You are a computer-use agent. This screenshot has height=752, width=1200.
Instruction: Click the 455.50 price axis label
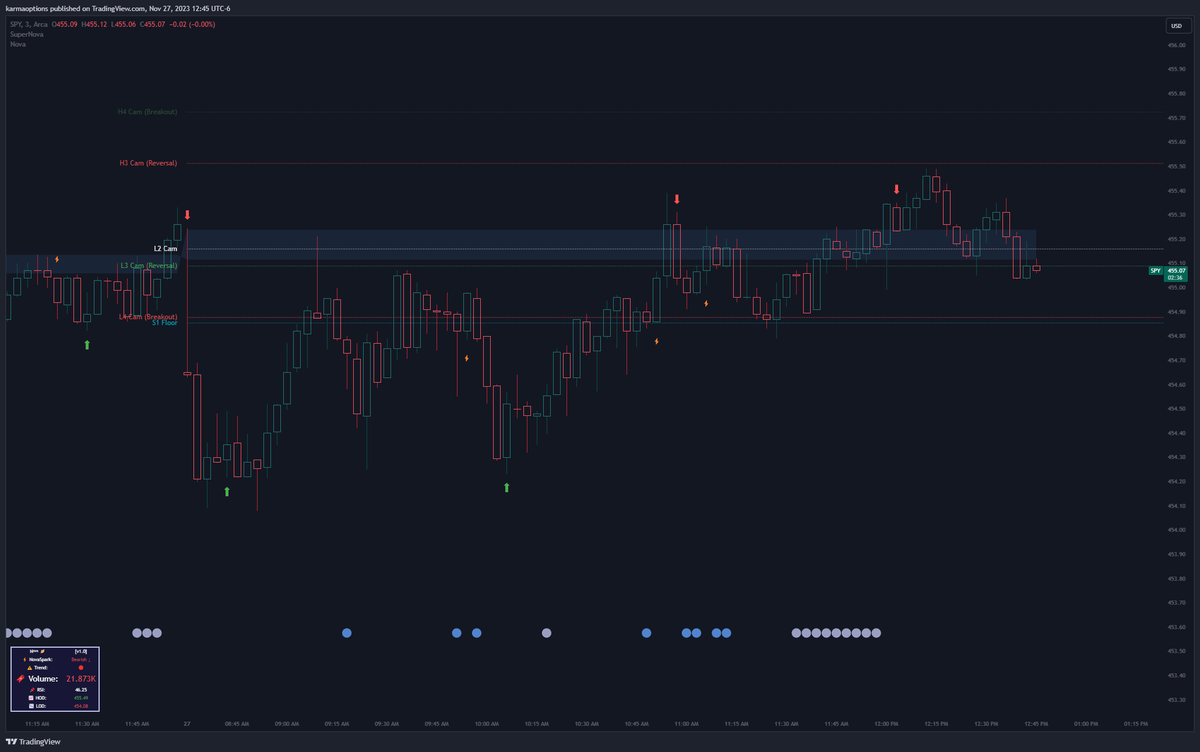(1176, 166)
